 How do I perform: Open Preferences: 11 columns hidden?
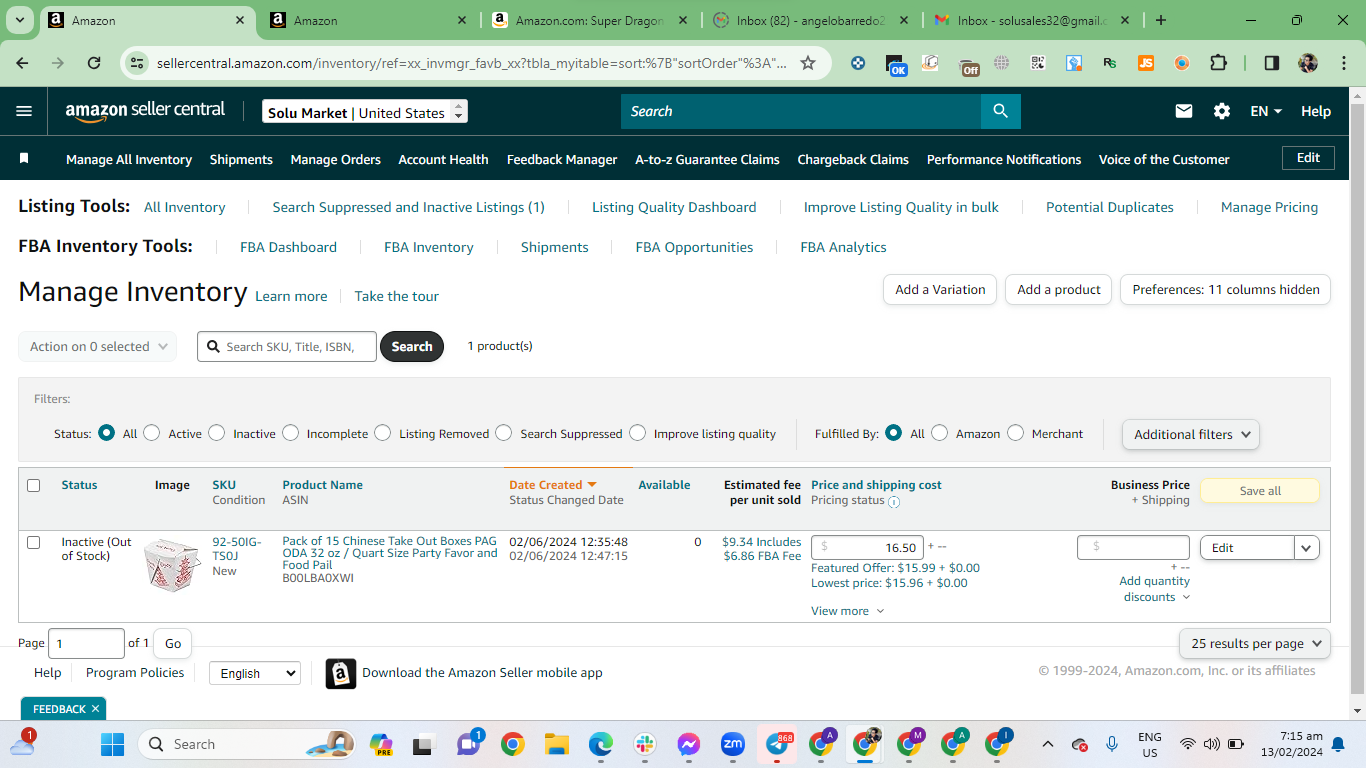(1226, 289)
